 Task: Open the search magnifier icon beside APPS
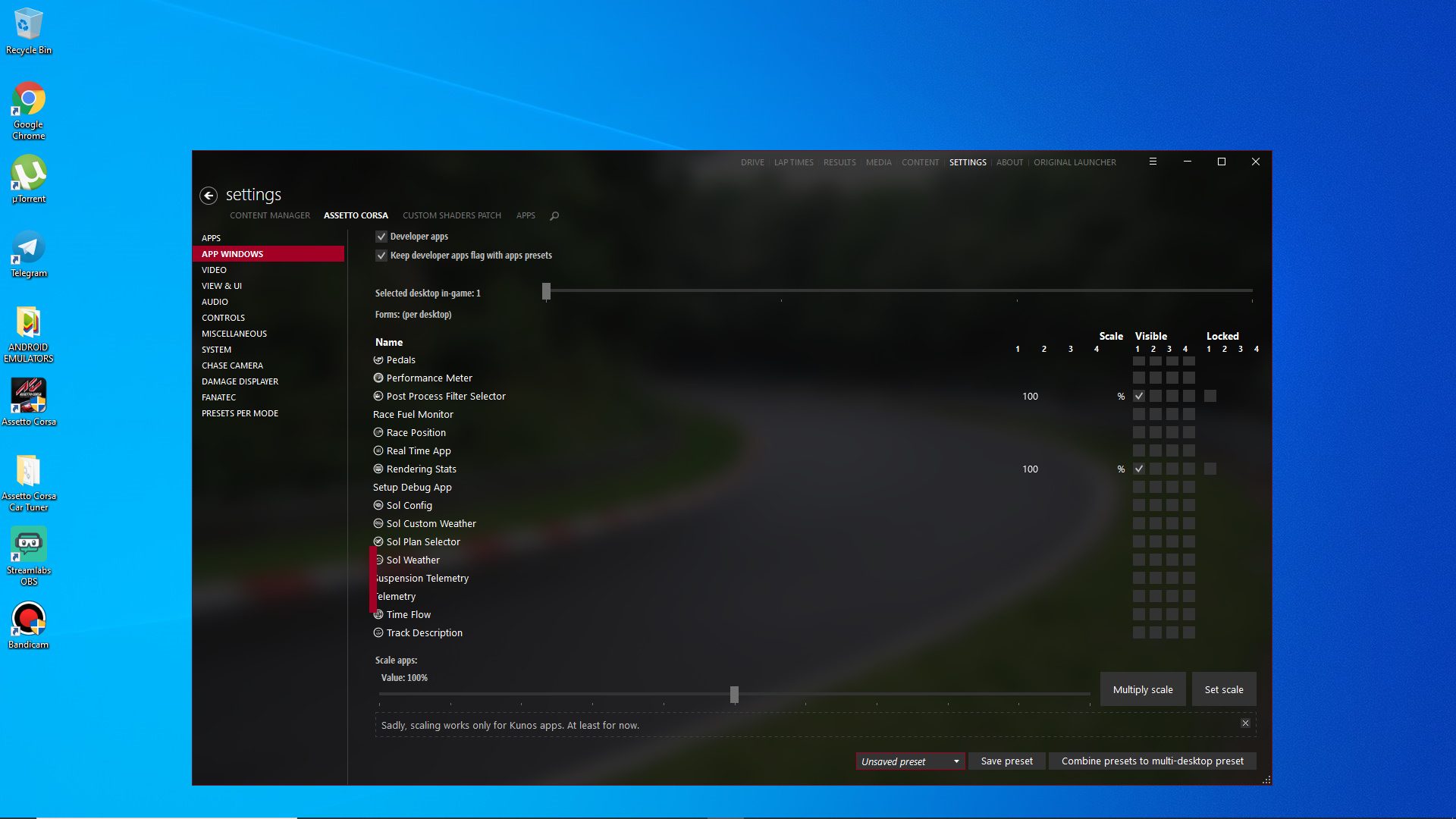tap(554, 216)
